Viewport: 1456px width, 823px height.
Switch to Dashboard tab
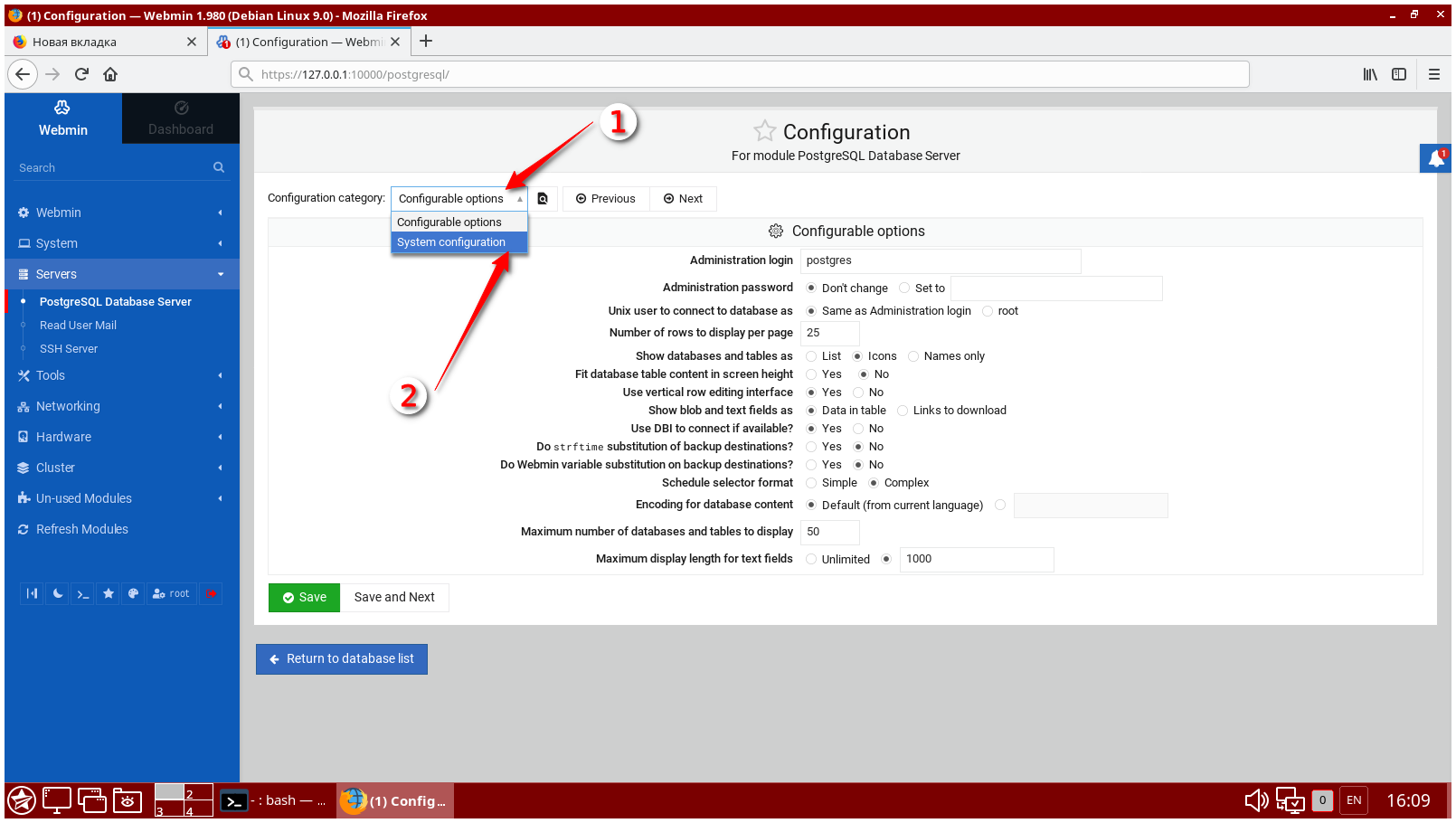click(181, 118)
